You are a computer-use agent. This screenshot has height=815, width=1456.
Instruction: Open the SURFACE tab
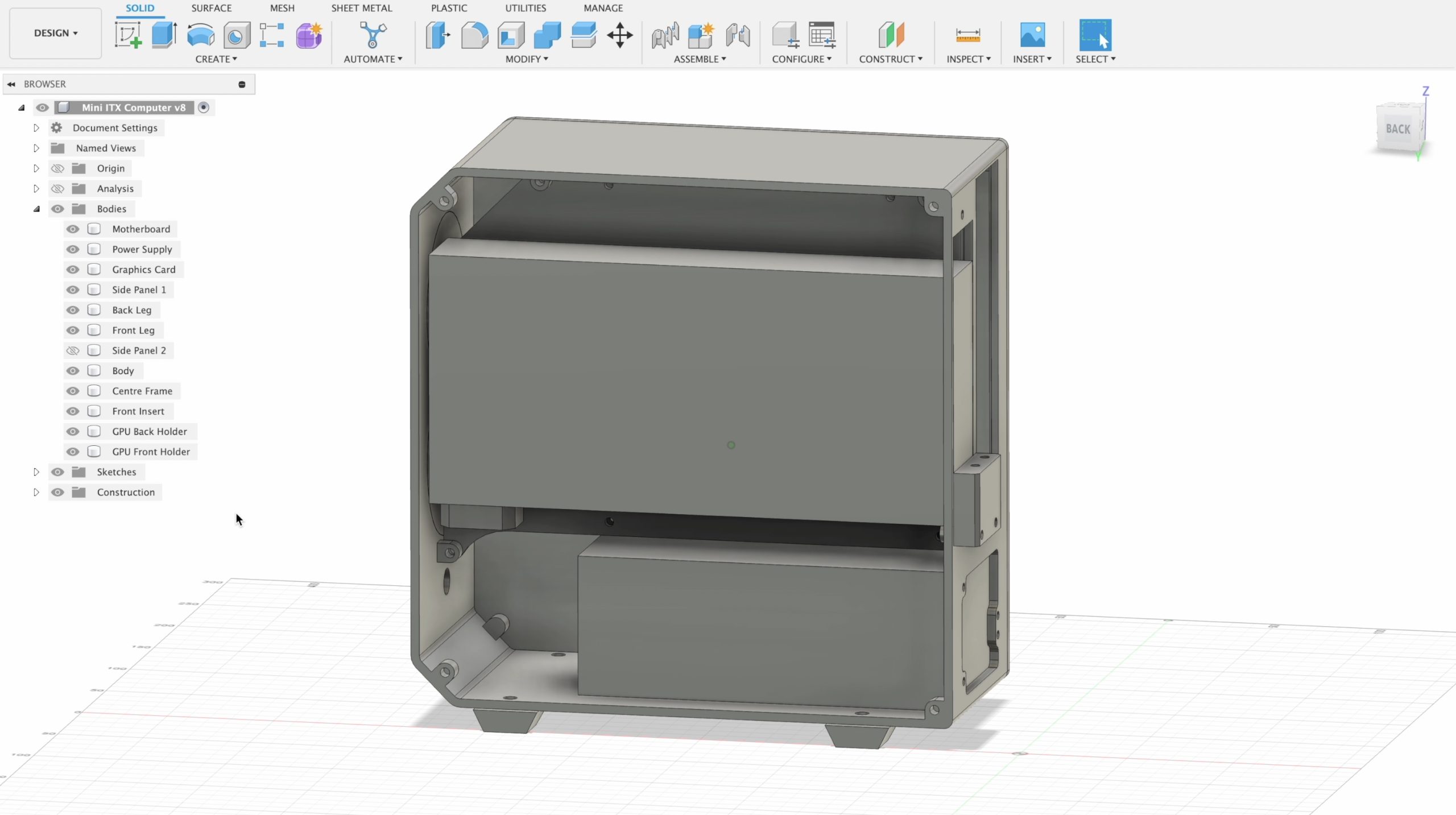click(211, 8)
